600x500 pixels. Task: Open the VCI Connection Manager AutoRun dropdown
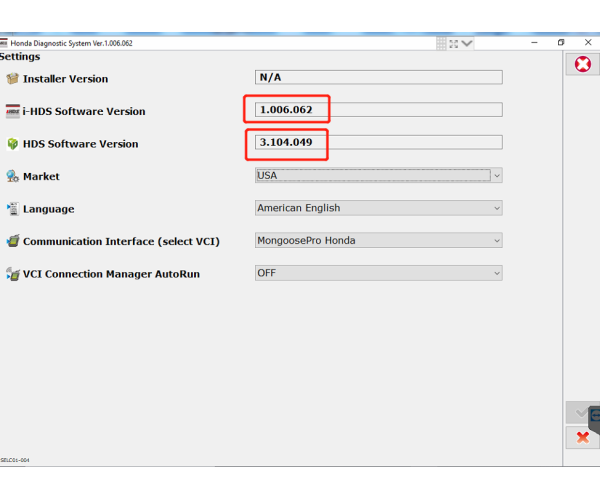(378, 273)
